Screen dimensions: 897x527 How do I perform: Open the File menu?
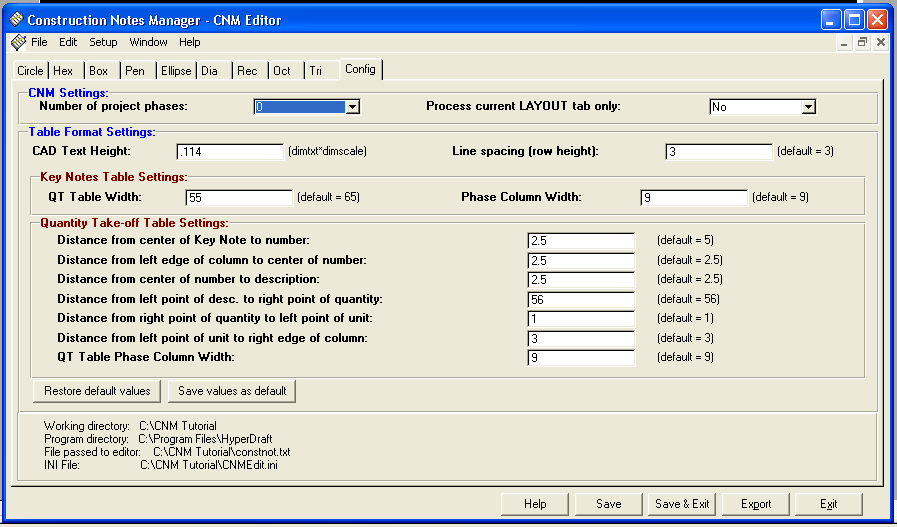(x=39, y=42)
